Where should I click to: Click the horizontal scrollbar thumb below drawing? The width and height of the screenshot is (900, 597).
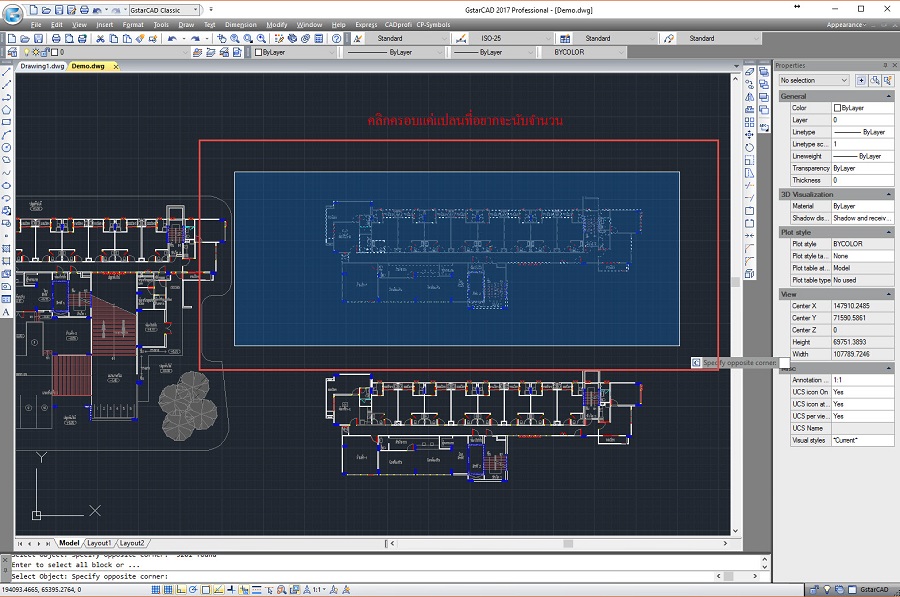pos(568,543)
